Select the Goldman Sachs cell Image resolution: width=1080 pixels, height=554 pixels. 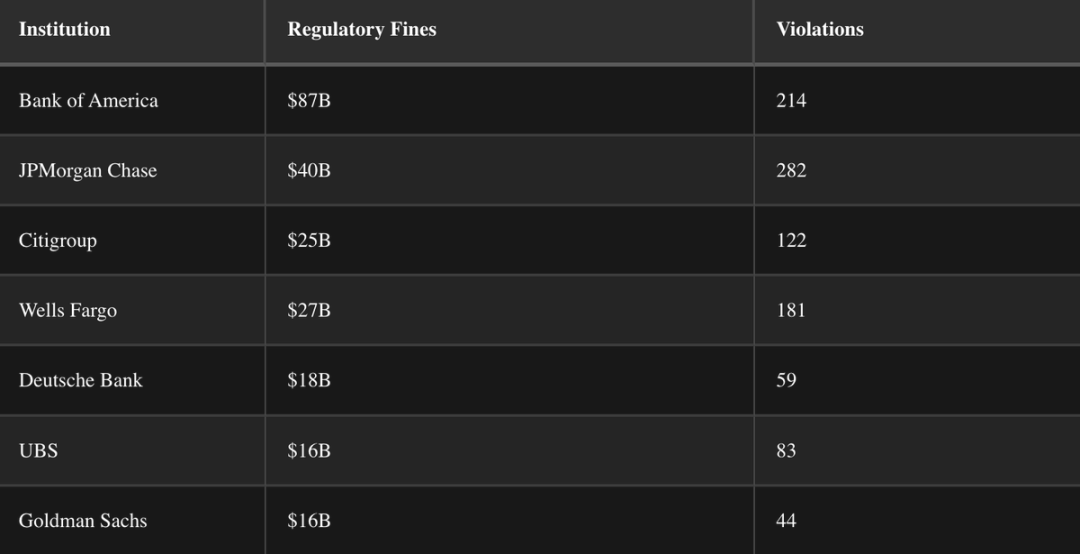83,520
